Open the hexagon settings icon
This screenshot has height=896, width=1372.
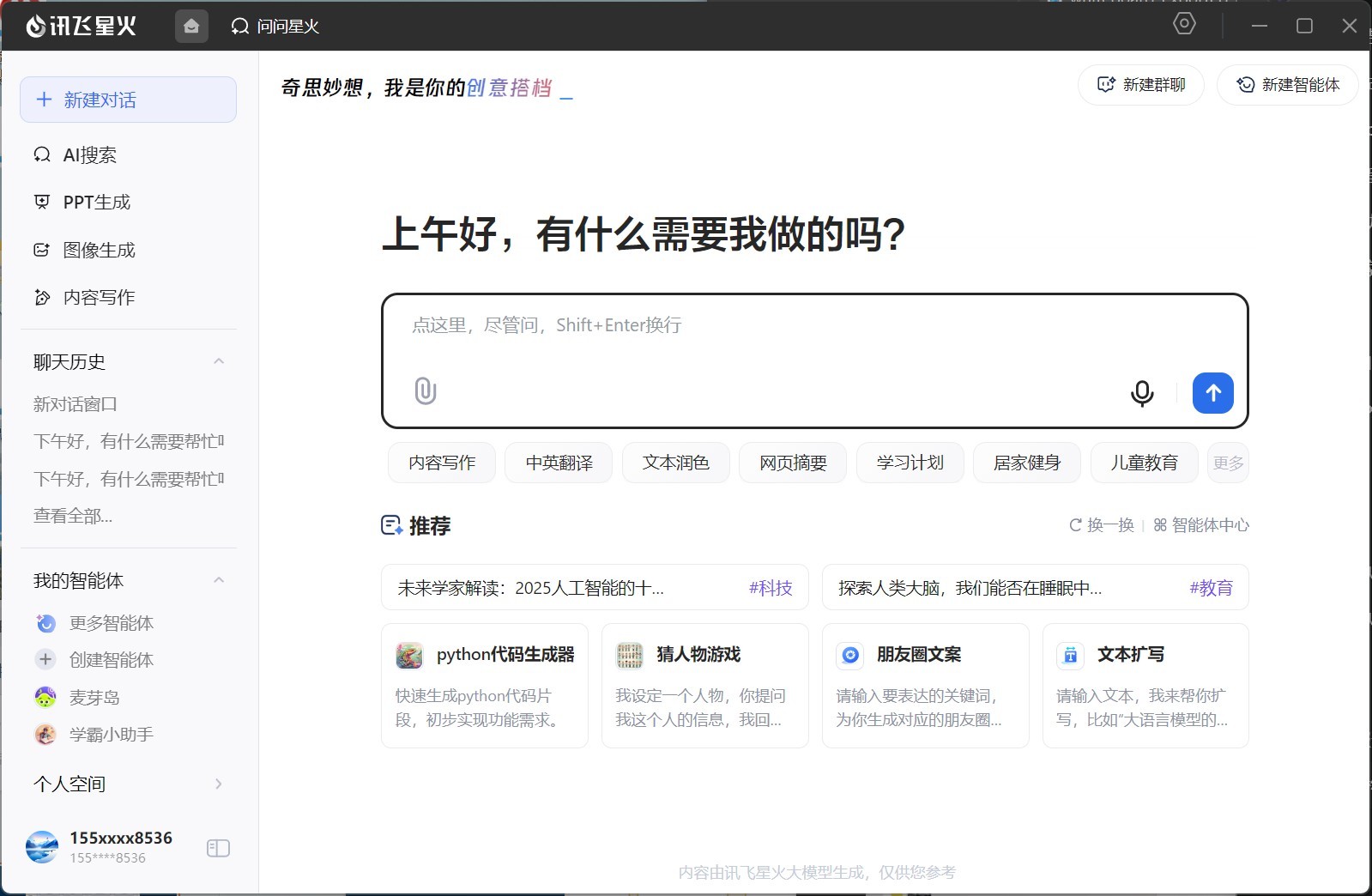pos(1184,24)
